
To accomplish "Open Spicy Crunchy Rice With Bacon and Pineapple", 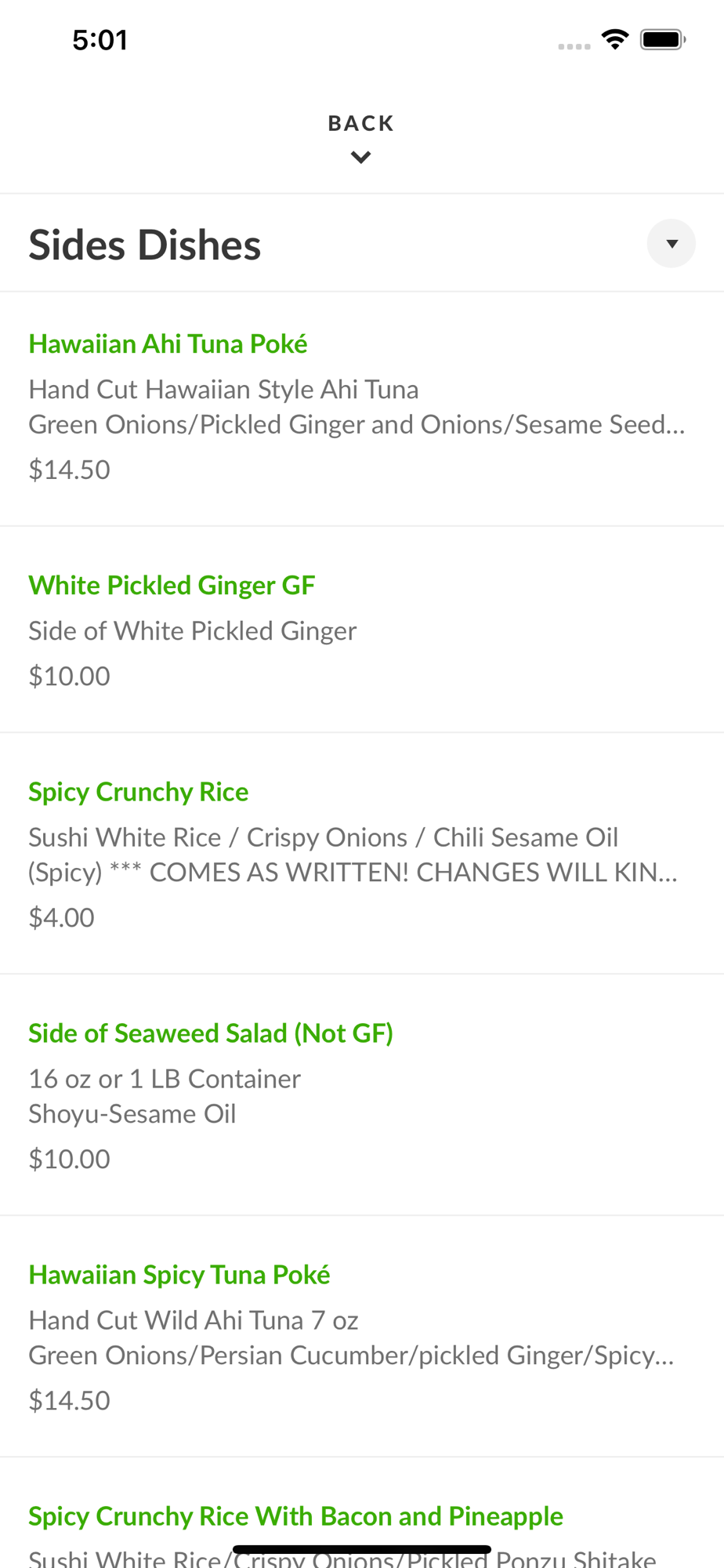I will pos(295,1516).
